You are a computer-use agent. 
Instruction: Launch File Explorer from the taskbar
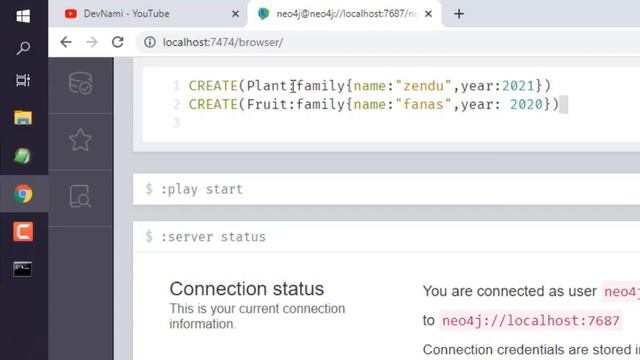pos(23,118)
